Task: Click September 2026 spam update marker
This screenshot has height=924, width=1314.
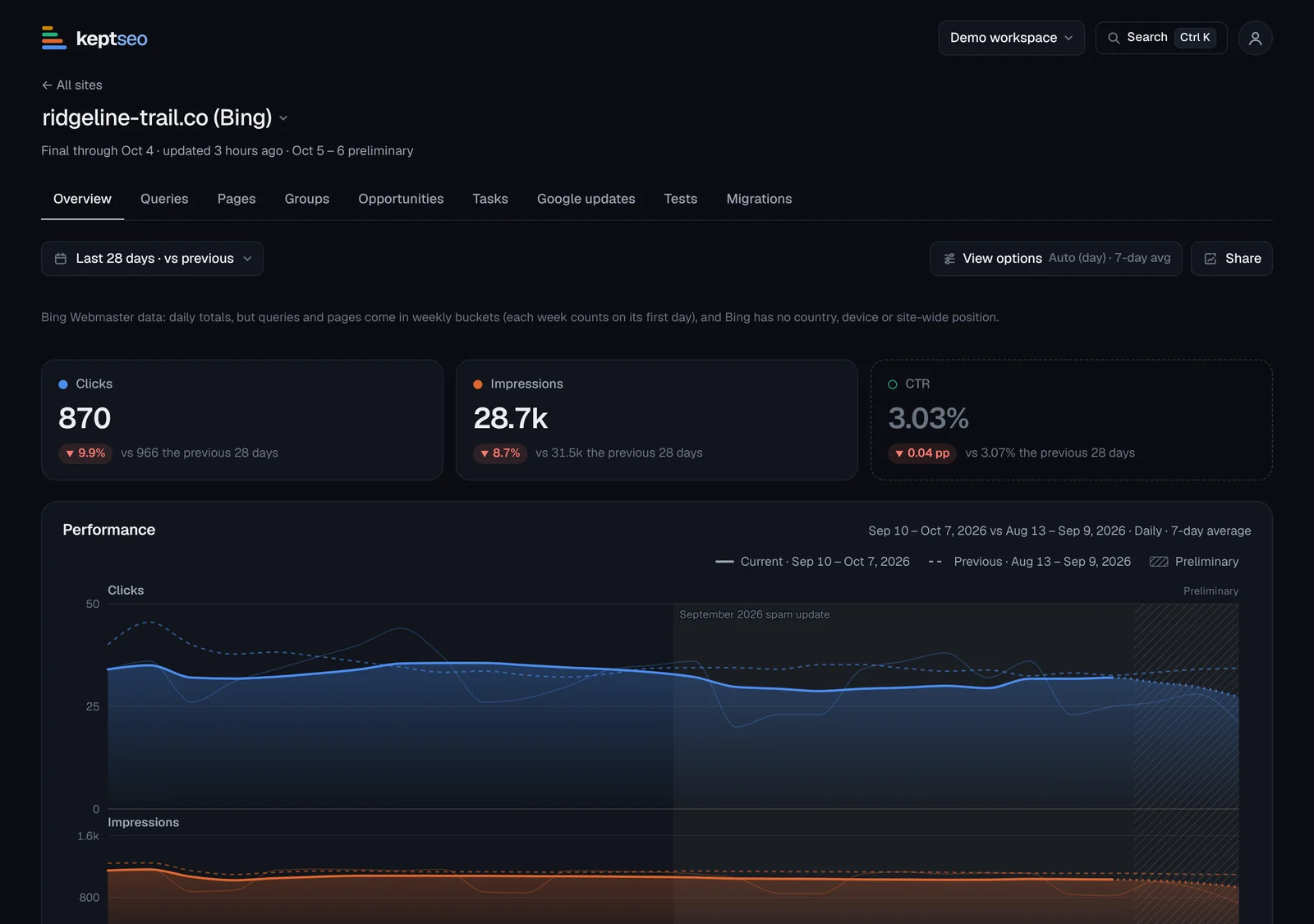Action: coord(755,614)
